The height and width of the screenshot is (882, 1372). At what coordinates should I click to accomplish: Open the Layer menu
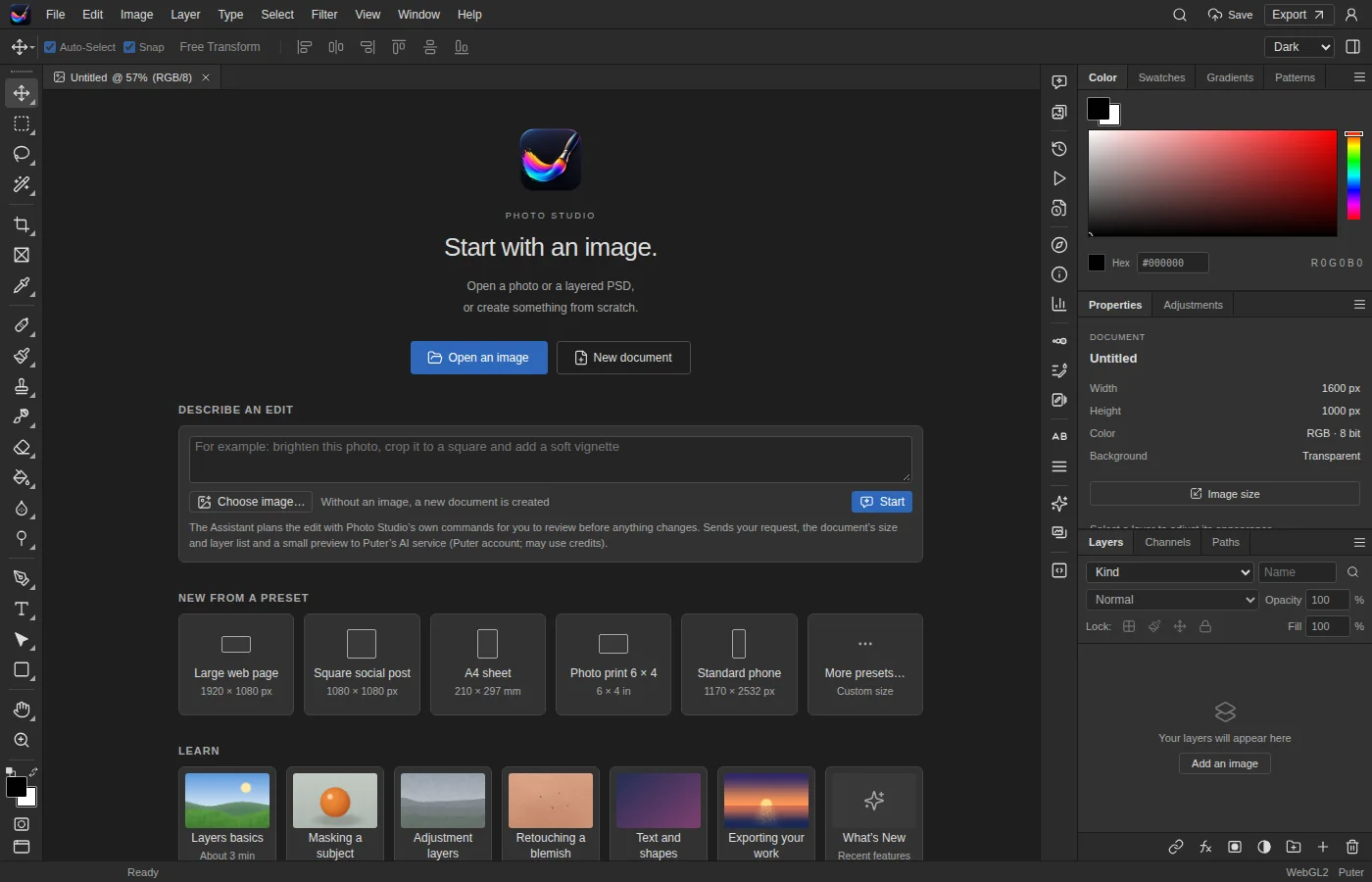click(185, 15)
